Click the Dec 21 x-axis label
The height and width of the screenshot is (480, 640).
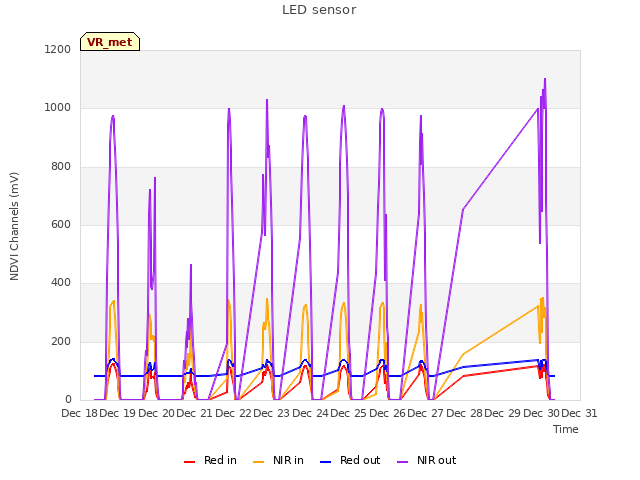pyautogui.click(x=195, y=413)
